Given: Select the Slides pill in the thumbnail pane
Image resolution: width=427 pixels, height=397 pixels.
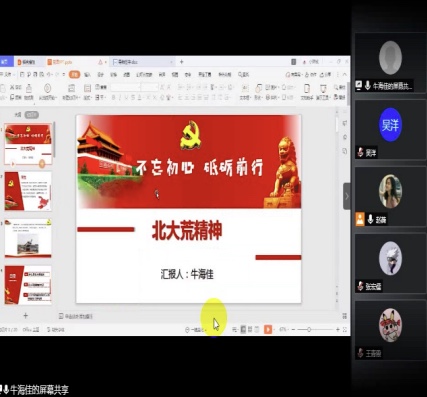Looking at the screenshot, I should [x=32, y=115].
